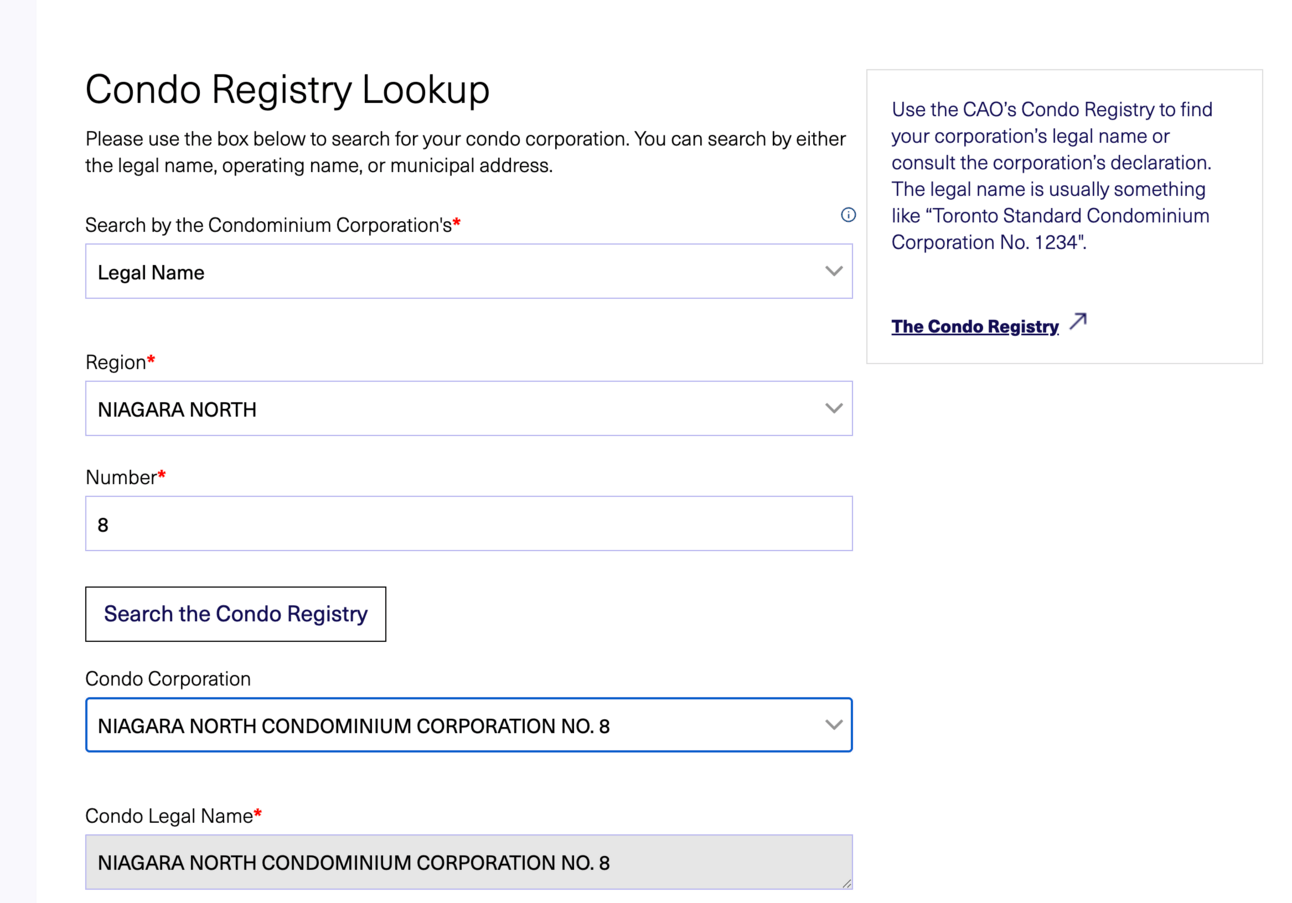Open the Condo Corporation dropdown chevron
The height and width of the screenshot is (903, 1292).
[834, 725]
